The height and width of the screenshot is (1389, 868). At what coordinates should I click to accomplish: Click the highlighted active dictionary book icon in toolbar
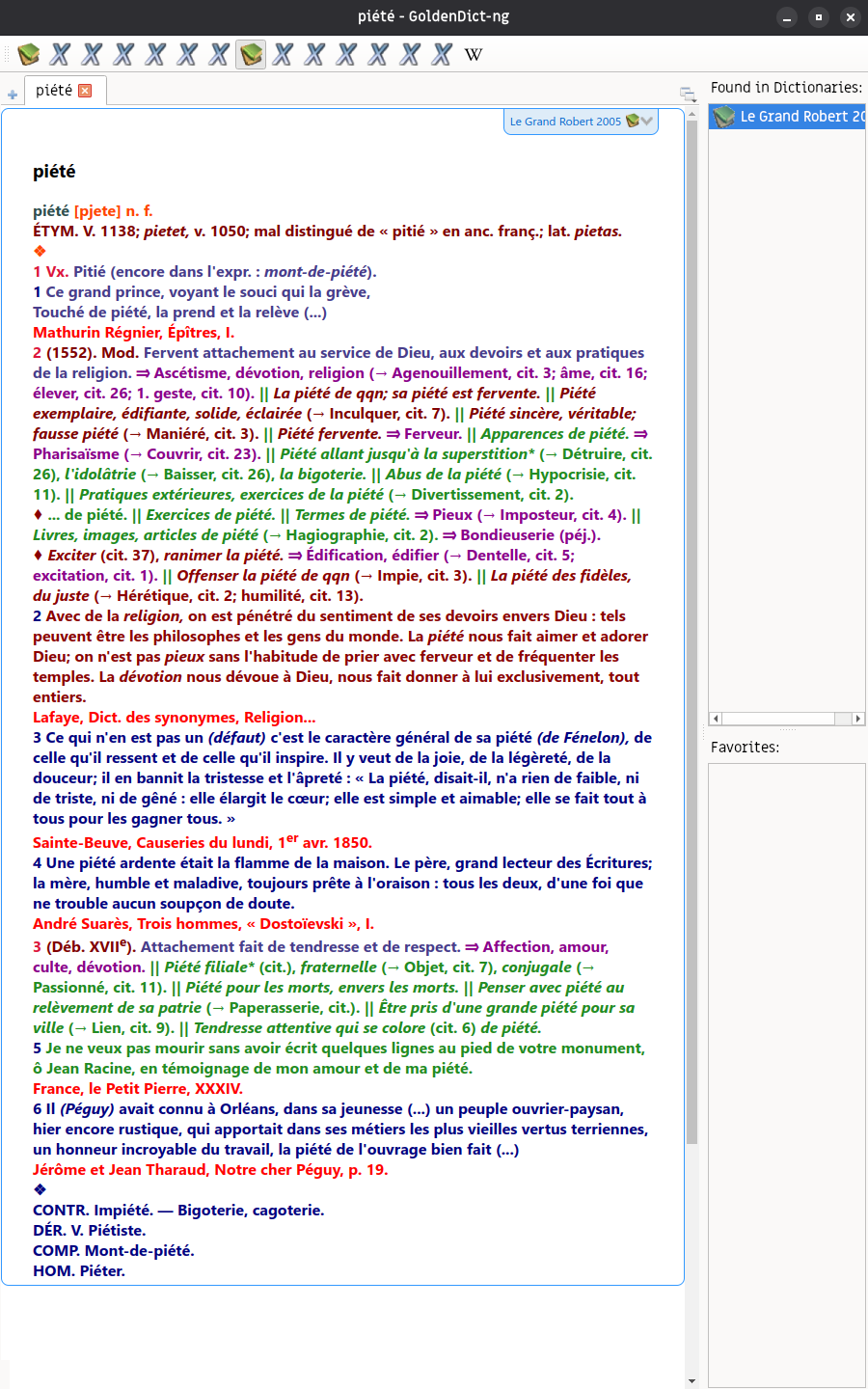[x=252, y=54]
